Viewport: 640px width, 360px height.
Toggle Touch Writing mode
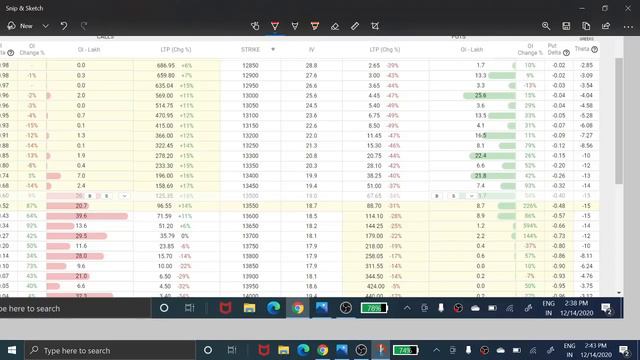point(255,26)
